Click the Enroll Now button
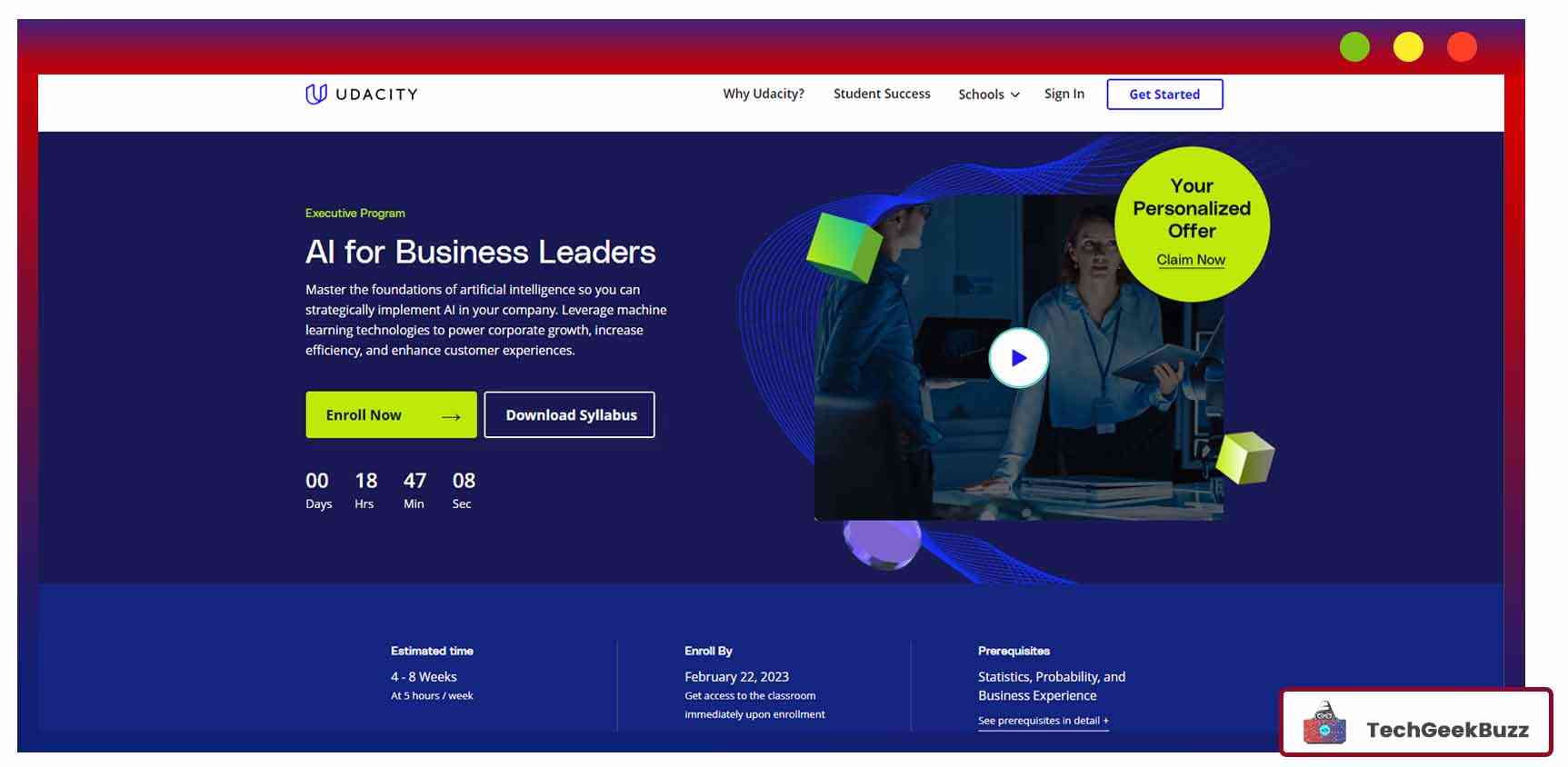This screenshot has width=1568, height=767. (x=391, y=415)
